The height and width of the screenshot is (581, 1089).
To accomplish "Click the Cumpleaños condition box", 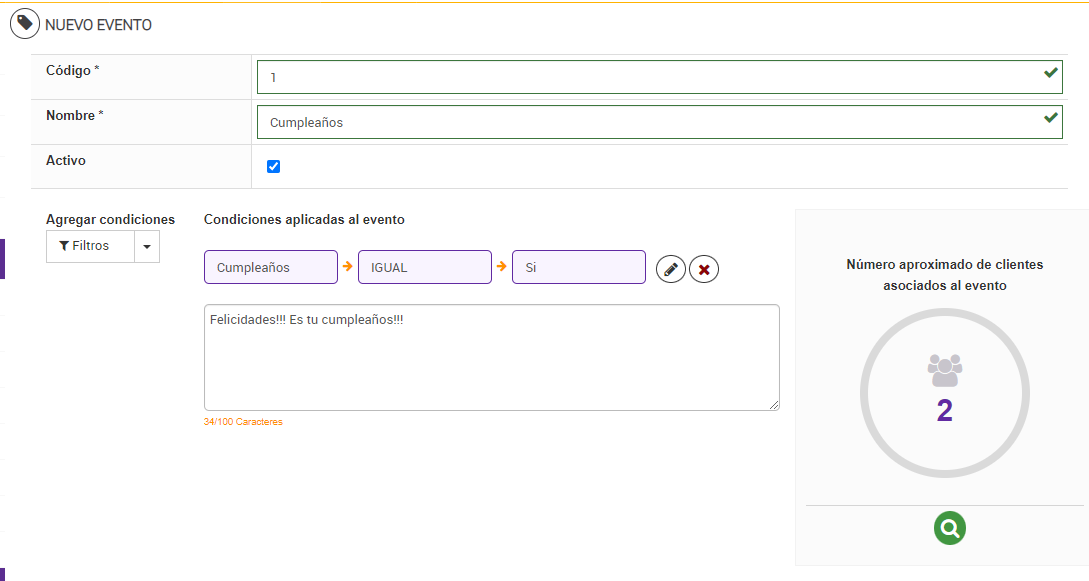I will point(271,267).
